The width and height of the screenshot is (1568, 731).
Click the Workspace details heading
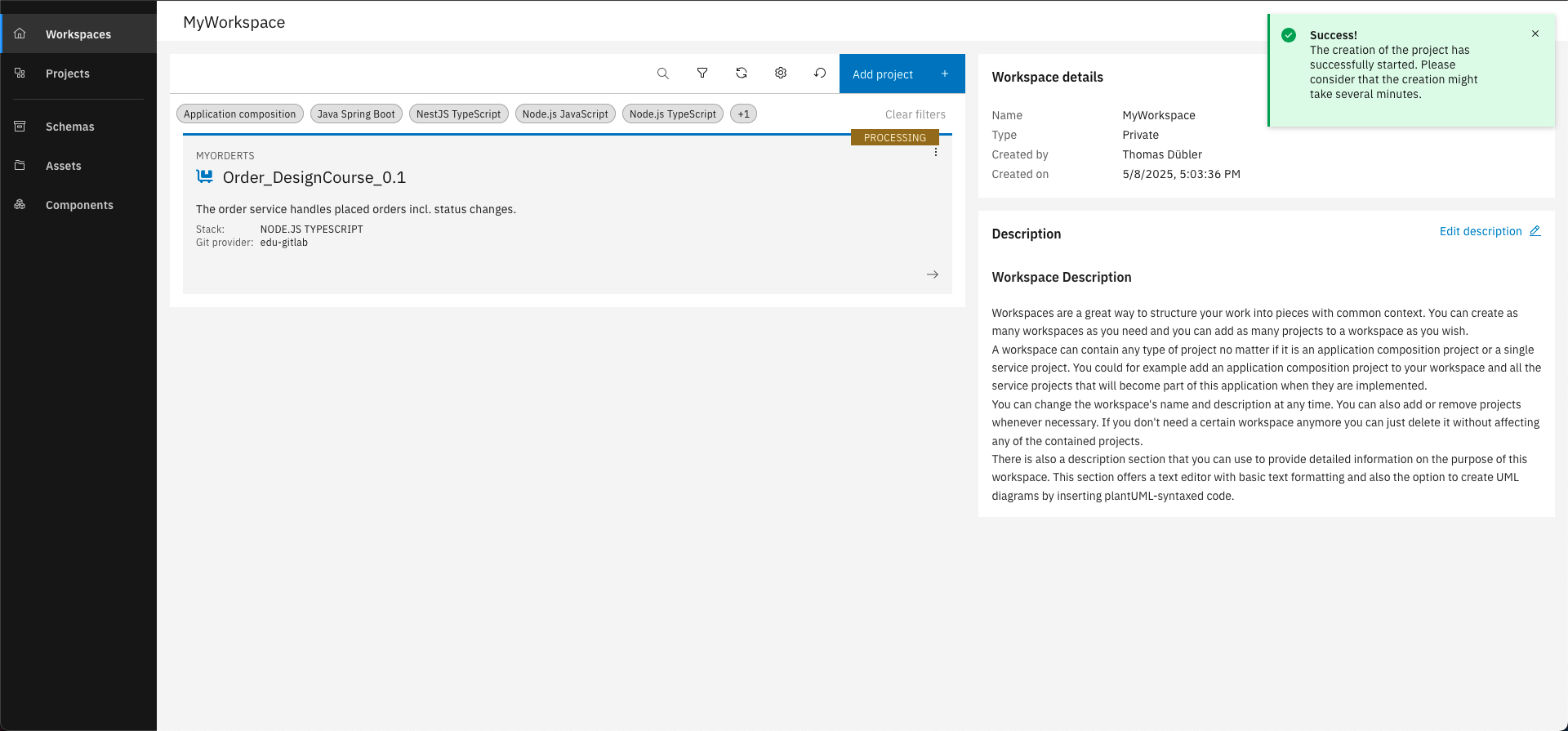[x=1048, y=77]
